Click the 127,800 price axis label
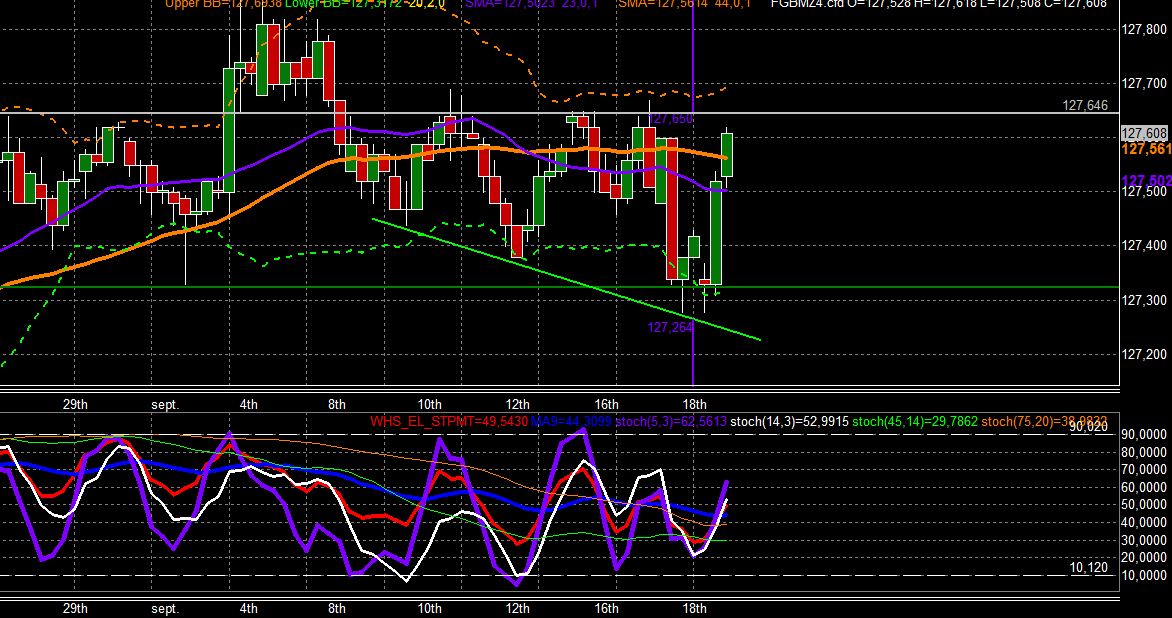The image size is (1172, 618). click(1145, 30)
